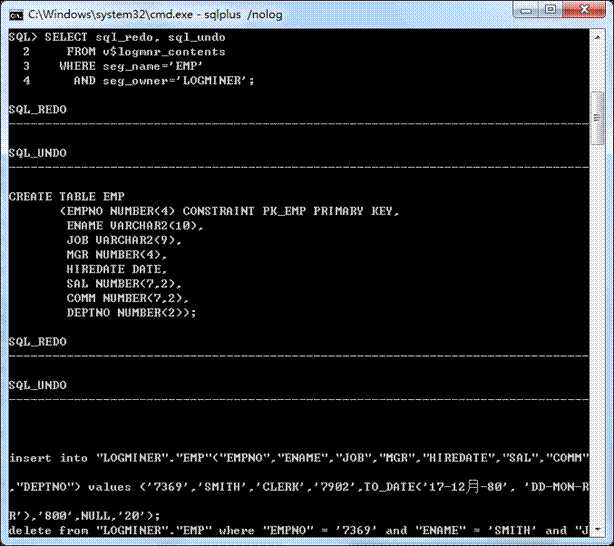Click the 'DEPTNO NUMBER(2));' line
The height and width of the screenshot is (546, 614).
click(131, 313)
